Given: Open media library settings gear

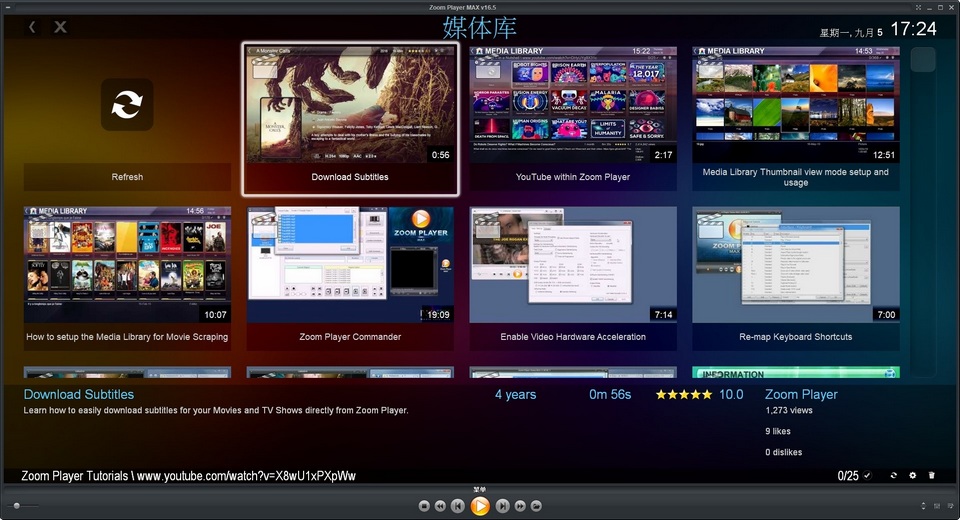Looking at the screenshot, I should point(912,476).
